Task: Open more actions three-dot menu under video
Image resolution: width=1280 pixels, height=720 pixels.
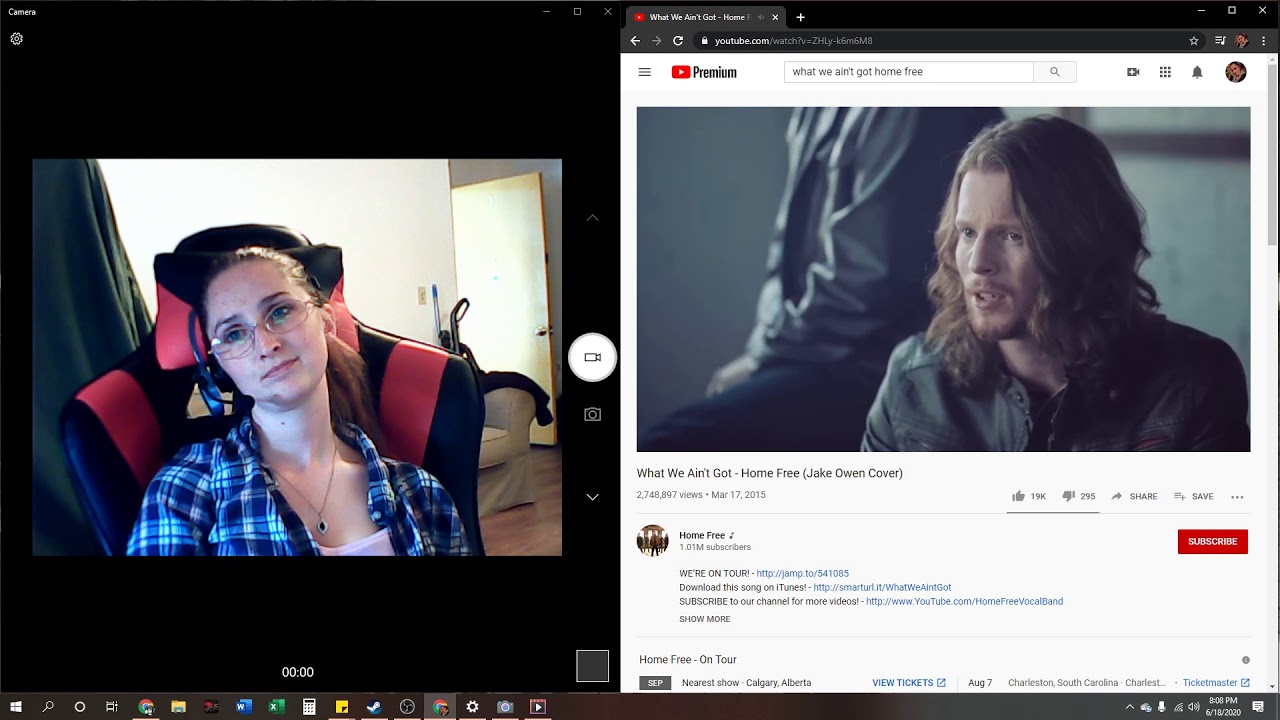Action: click(x=1237, y=496)
